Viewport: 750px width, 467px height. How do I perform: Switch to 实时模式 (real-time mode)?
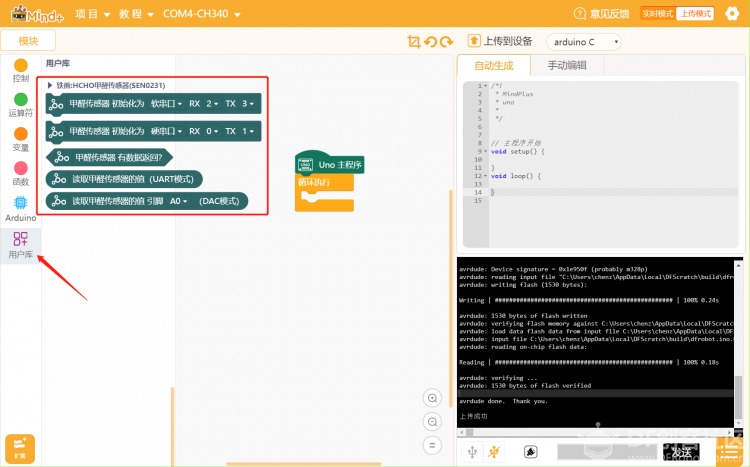[x=658, y=13]
